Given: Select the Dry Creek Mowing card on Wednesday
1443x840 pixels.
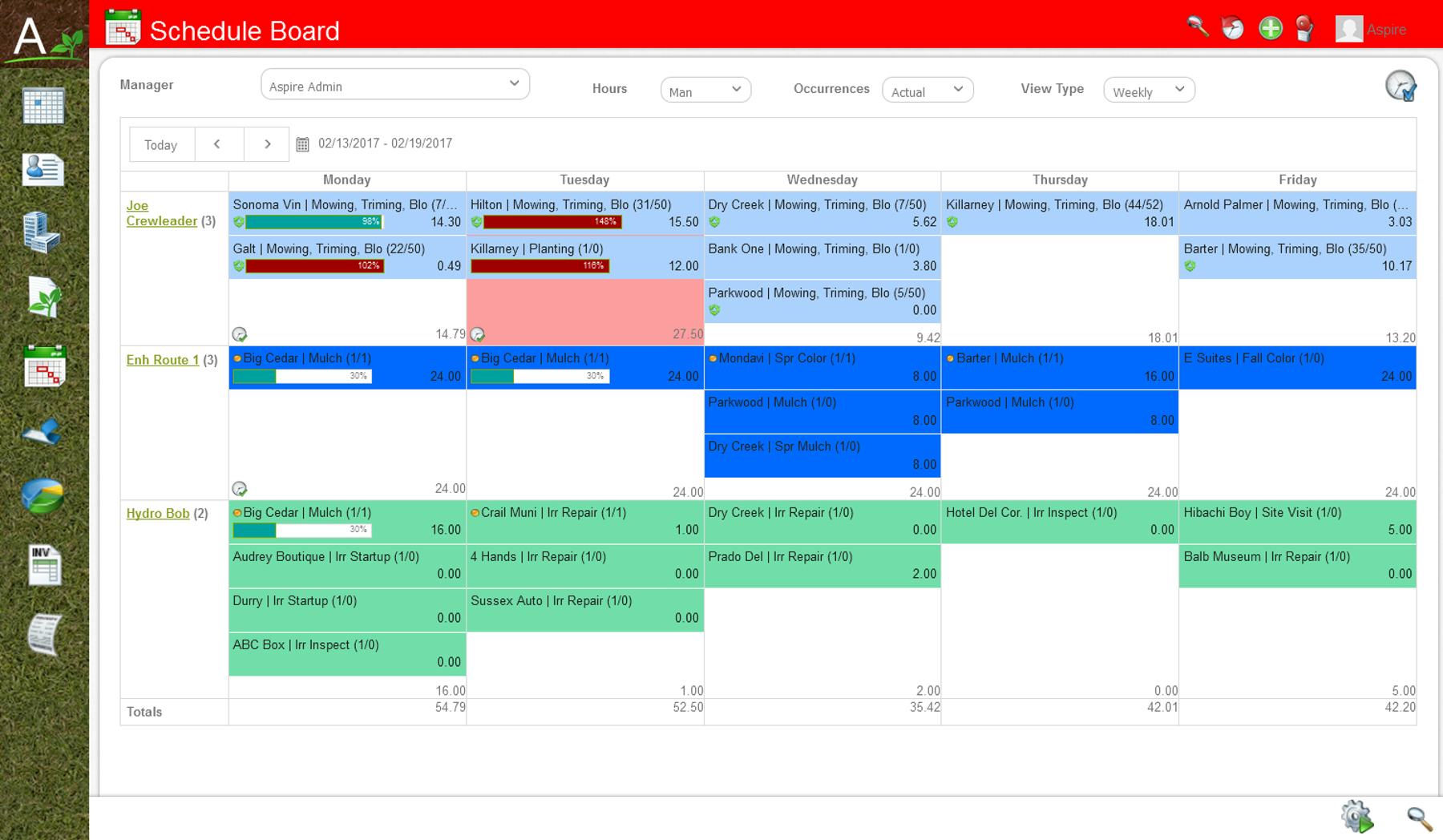Looking at the screenshot, I should pyautogui.click(x=823, y=213).
